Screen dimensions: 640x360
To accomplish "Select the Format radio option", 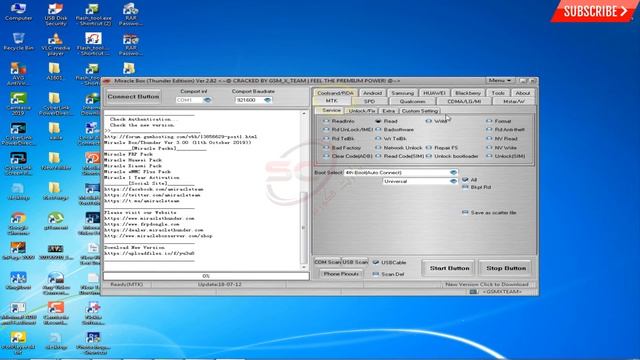I will pyautogui.click(x=499, y=121).
